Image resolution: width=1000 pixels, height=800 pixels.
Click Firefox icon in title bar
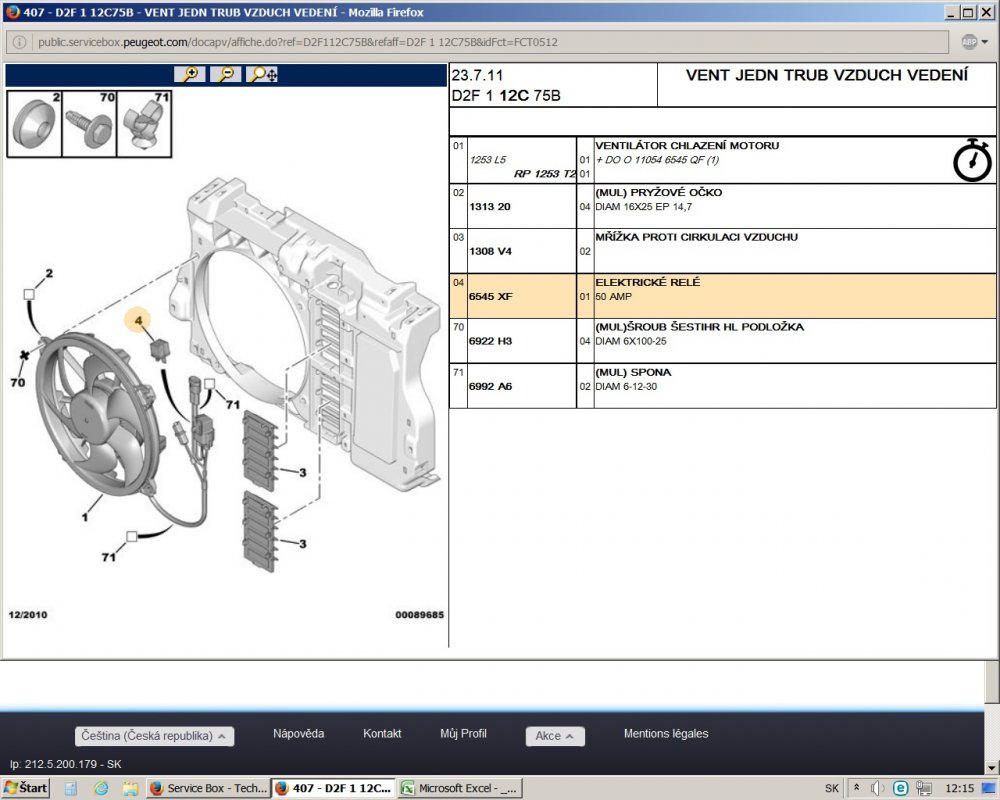[x=12, y=12]
